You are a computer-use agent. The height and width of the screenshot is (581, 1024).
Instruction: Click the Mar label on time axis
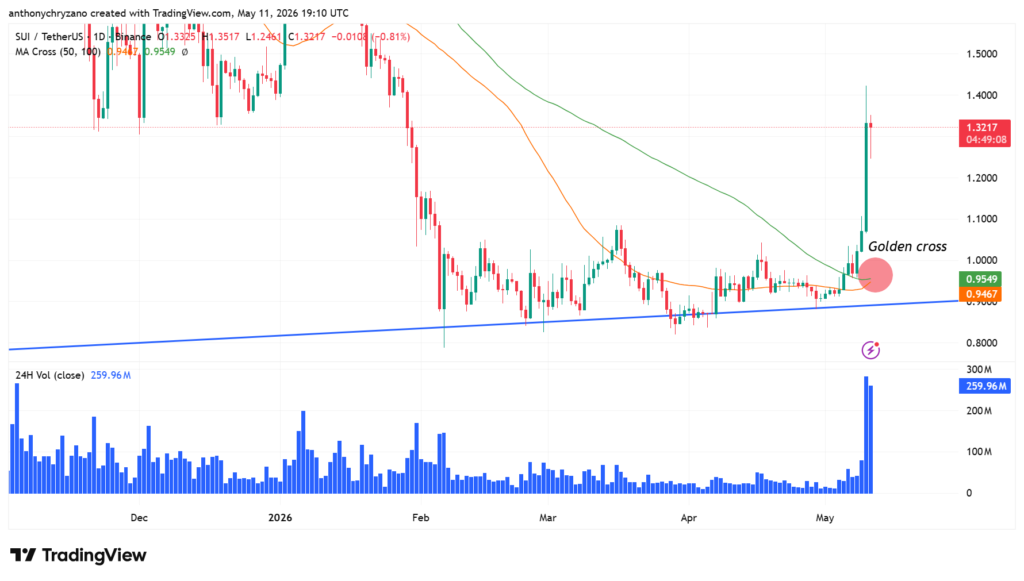pos(548,518)
